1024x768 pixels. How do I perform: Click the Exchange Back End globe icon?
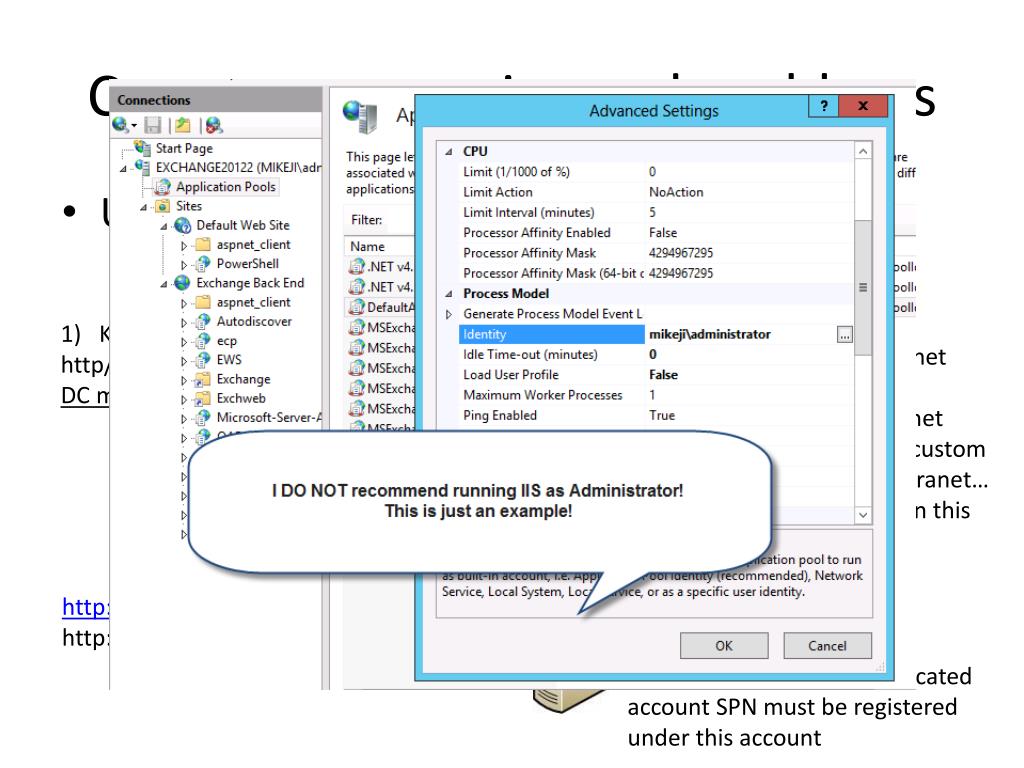click(x=183, y=283)
